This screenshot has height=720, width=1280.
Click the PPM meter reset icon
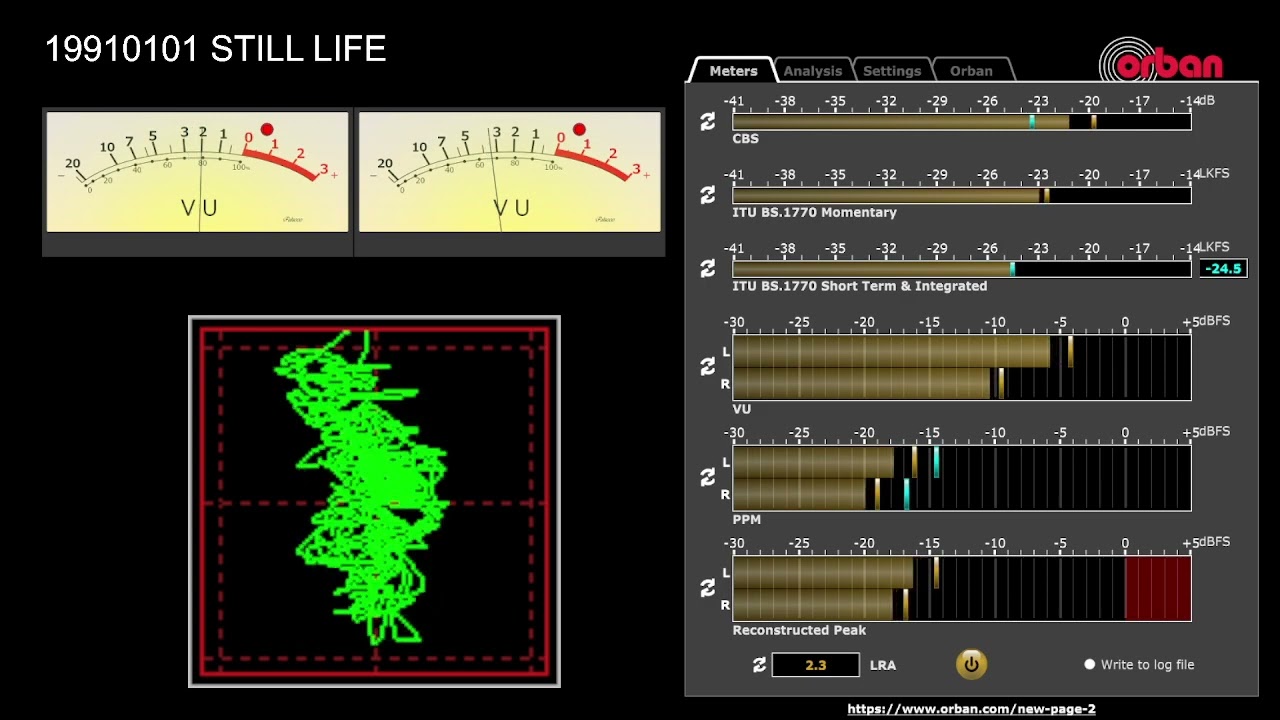pos(708,478)
